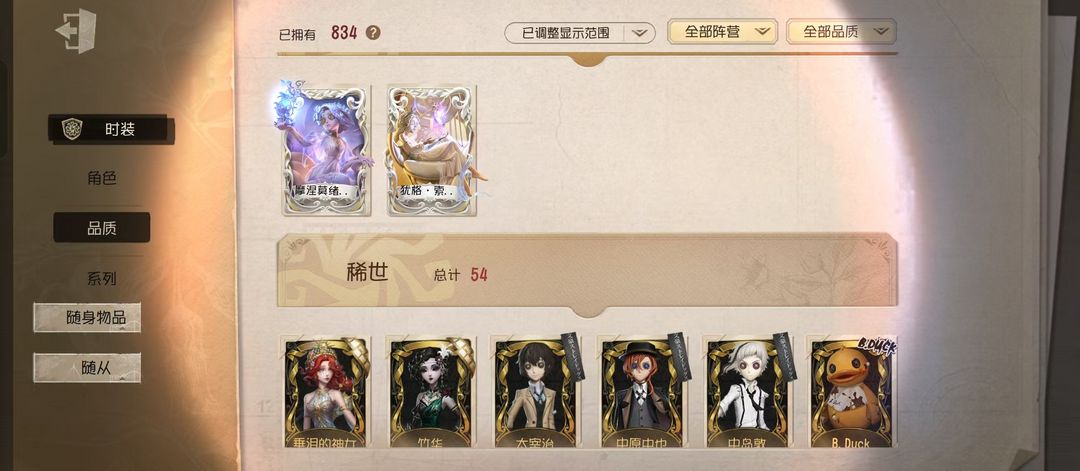
Task: Select the 品质 sorting tab
Action: pos(101,228)
